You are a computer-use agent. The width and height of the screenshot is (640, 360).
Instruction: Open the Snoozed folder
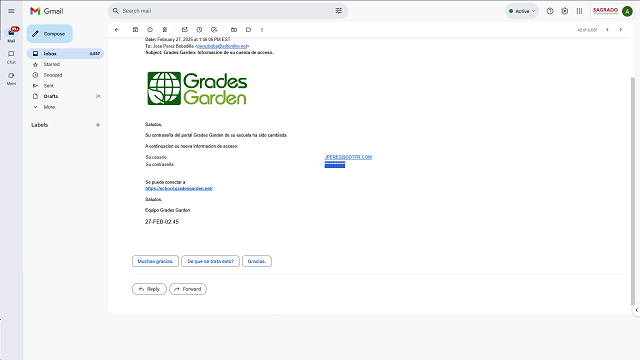pyautogui.click(x=65, y=75)
